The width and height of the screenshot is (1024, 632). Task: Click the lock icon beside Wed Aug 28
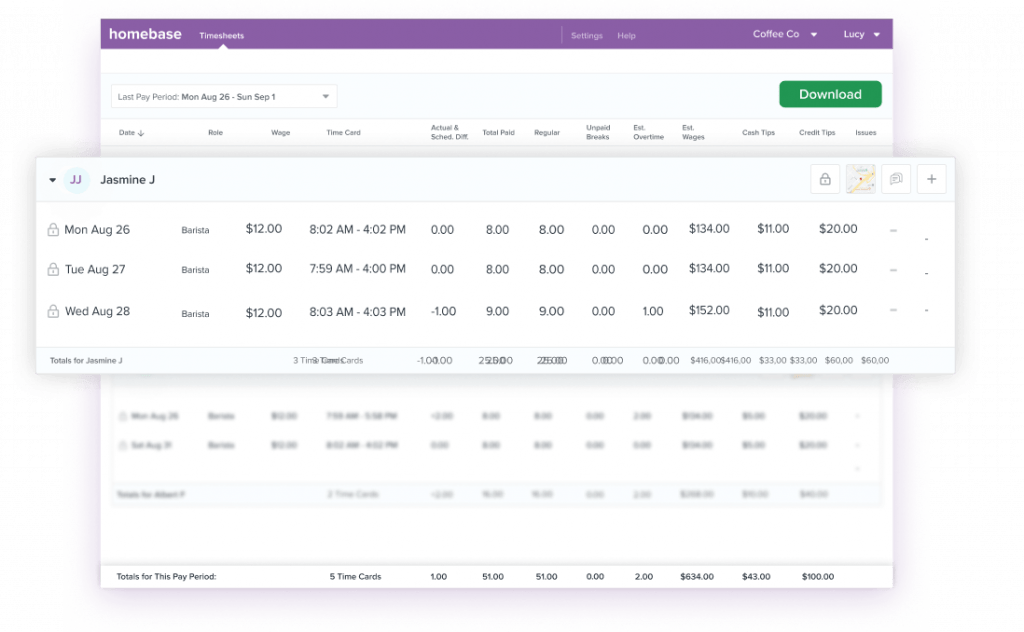(x=54, y=311)
